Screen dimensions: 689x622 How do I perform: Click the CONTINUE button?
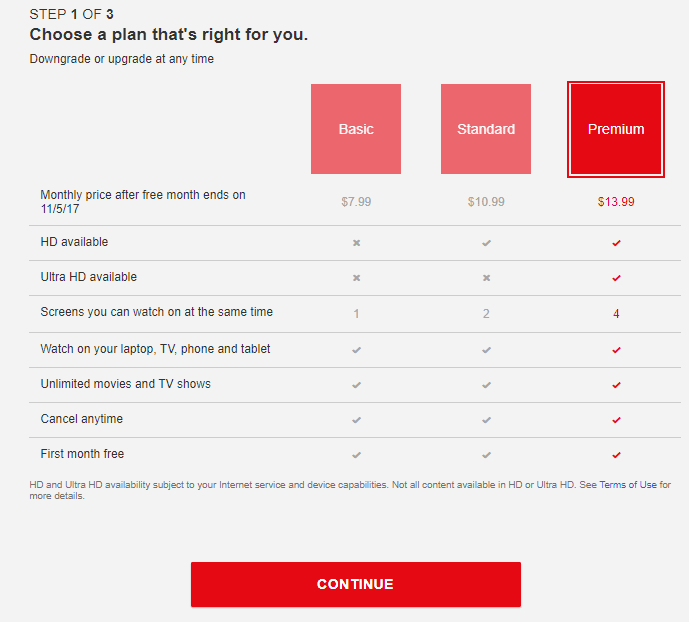[356, 584]
